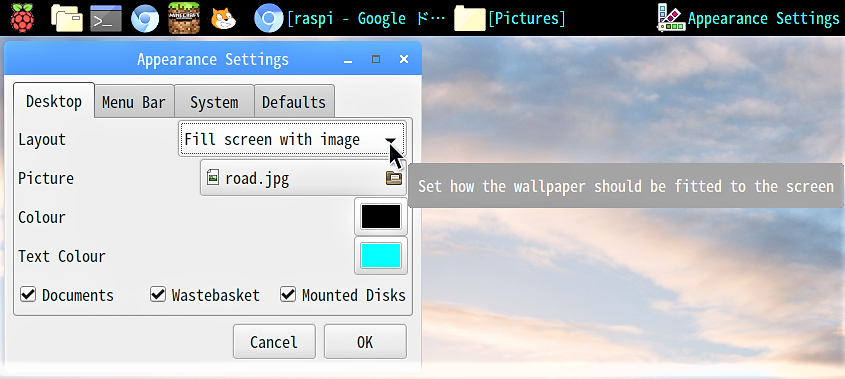Toggle the Wastebasket checkbox
This screenshot has height=379, width=845.
158,294
